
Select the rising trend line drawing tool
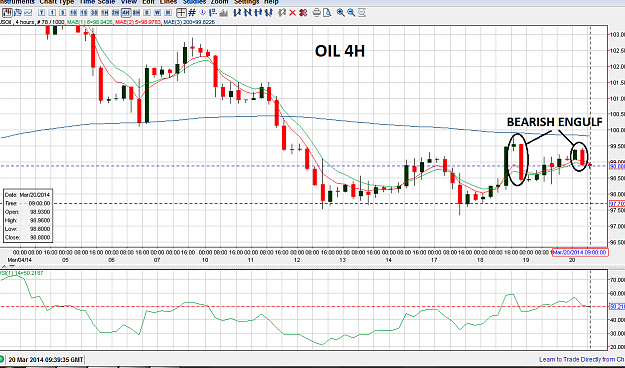[x=237, y=13]
